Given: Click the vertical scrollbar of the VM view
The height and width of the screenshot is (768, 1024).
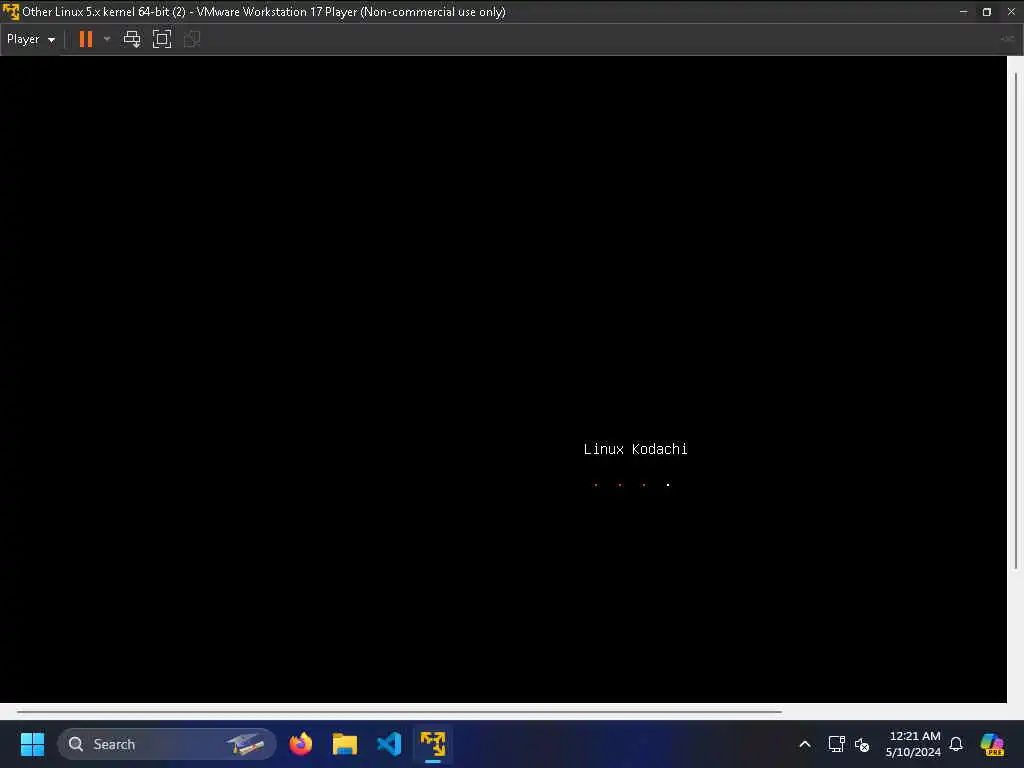Looking at the screenshot, I should point(1016,320).
